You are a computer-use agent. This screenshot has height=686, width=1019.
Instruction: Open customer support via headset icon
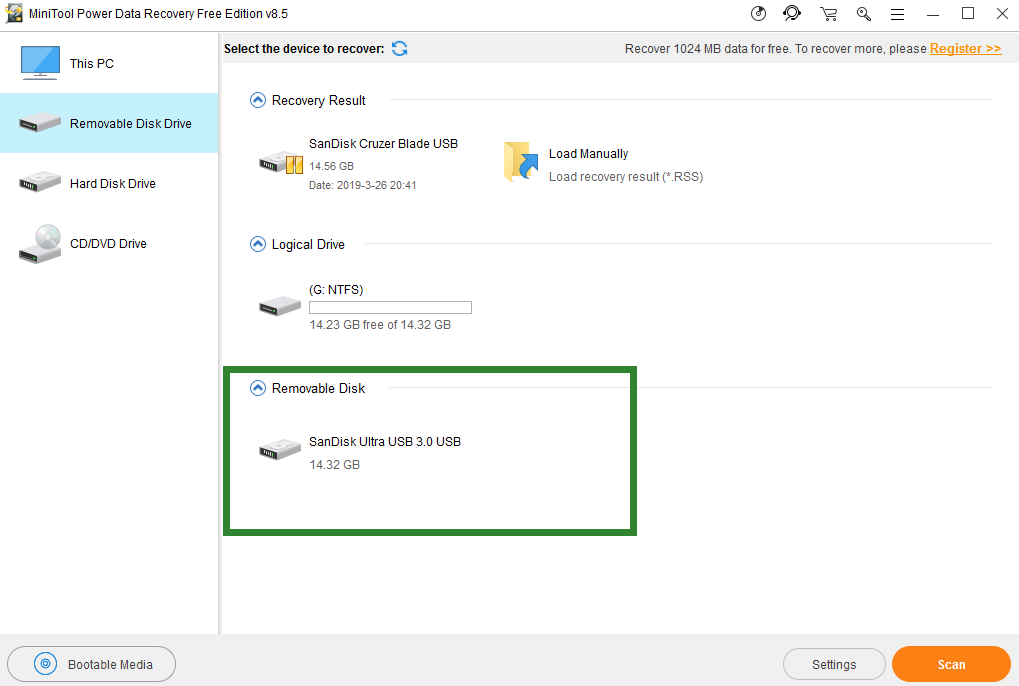click(x=792, y=13)
